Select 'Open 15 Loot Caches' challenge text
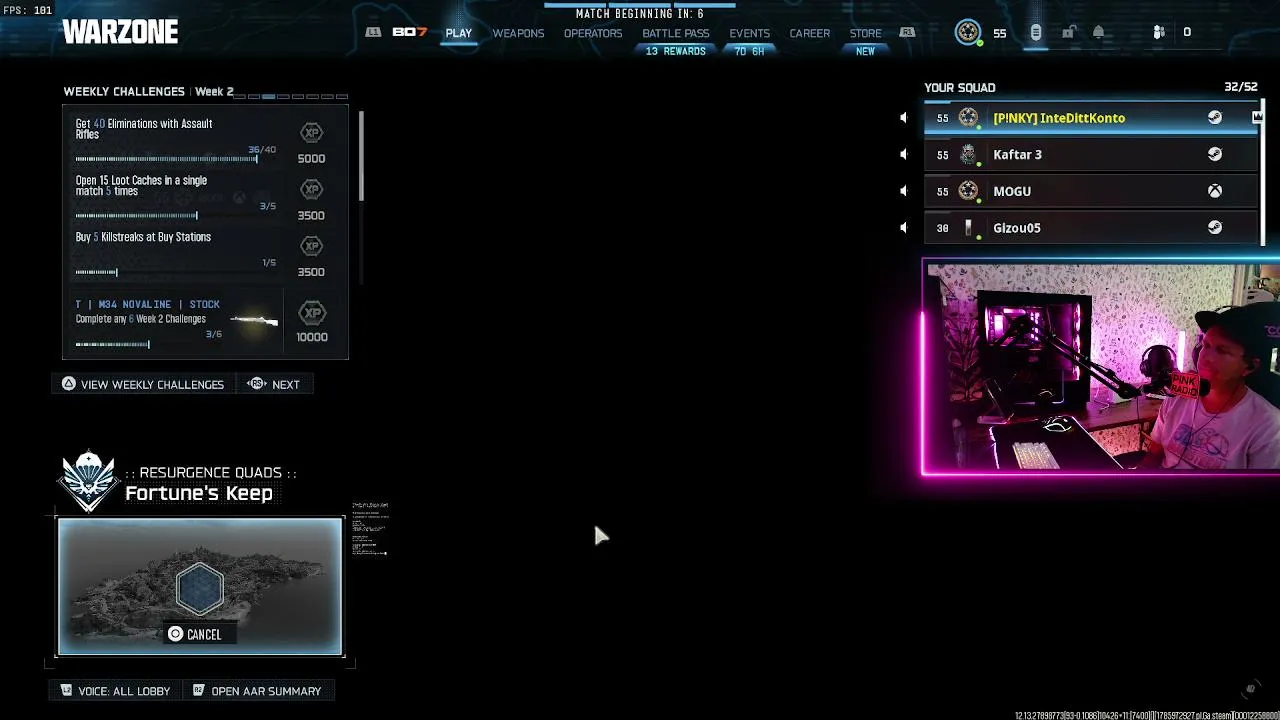The image size is (1280, 720). coord(141,186)
